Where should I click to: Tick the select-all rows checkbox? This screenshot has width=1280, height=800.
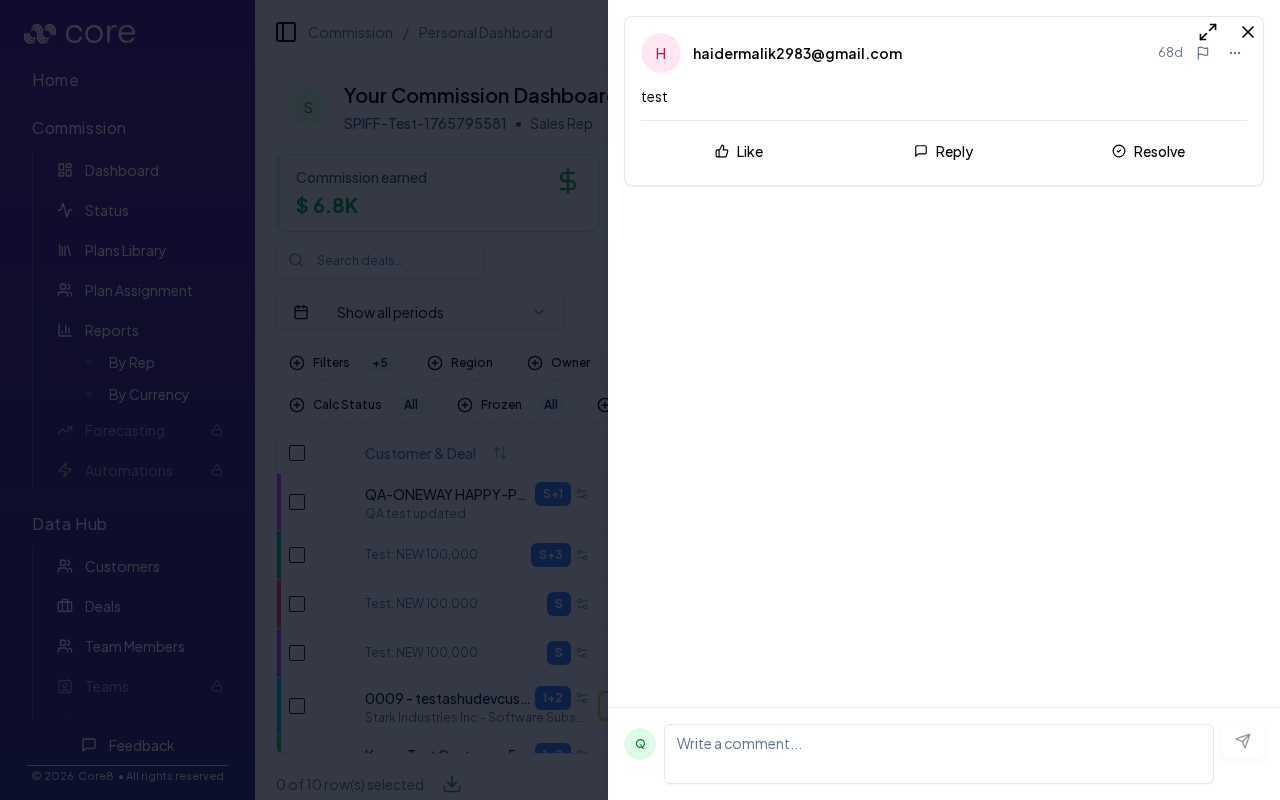(297, 453)
